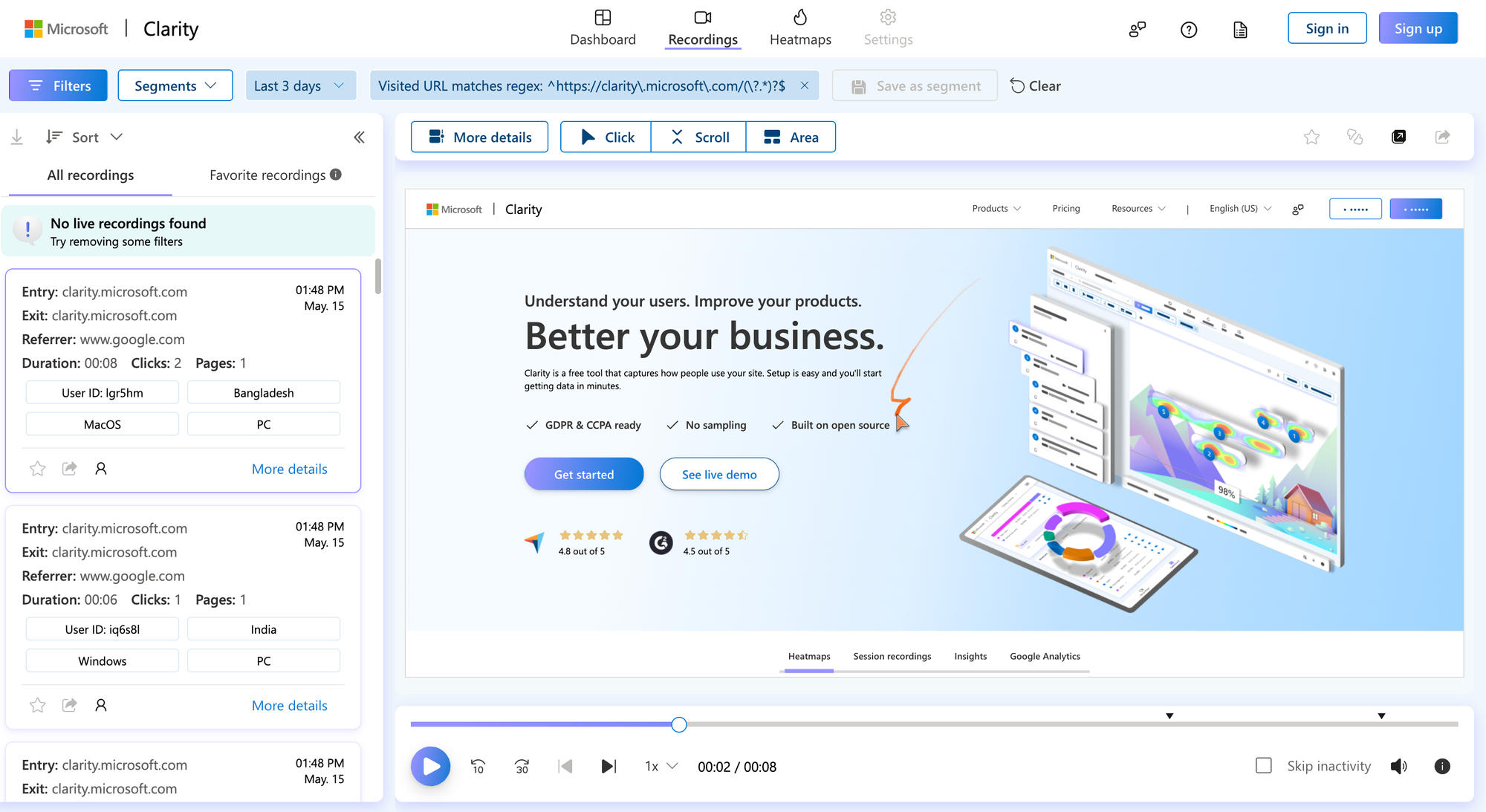The height and width of the screenshot is (812, 1486).
Task: Click the Sign in button
Action: point(1327,28)
